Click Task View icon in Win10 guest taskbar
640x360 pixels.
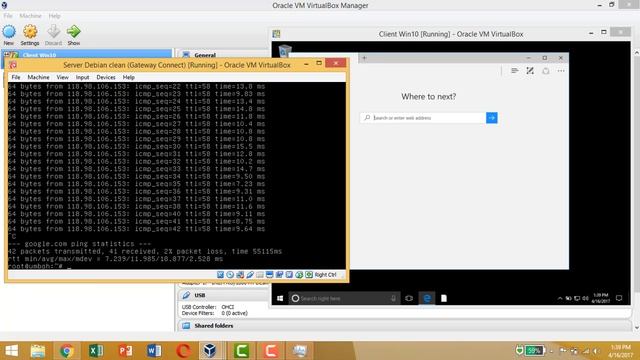(409, 298)
